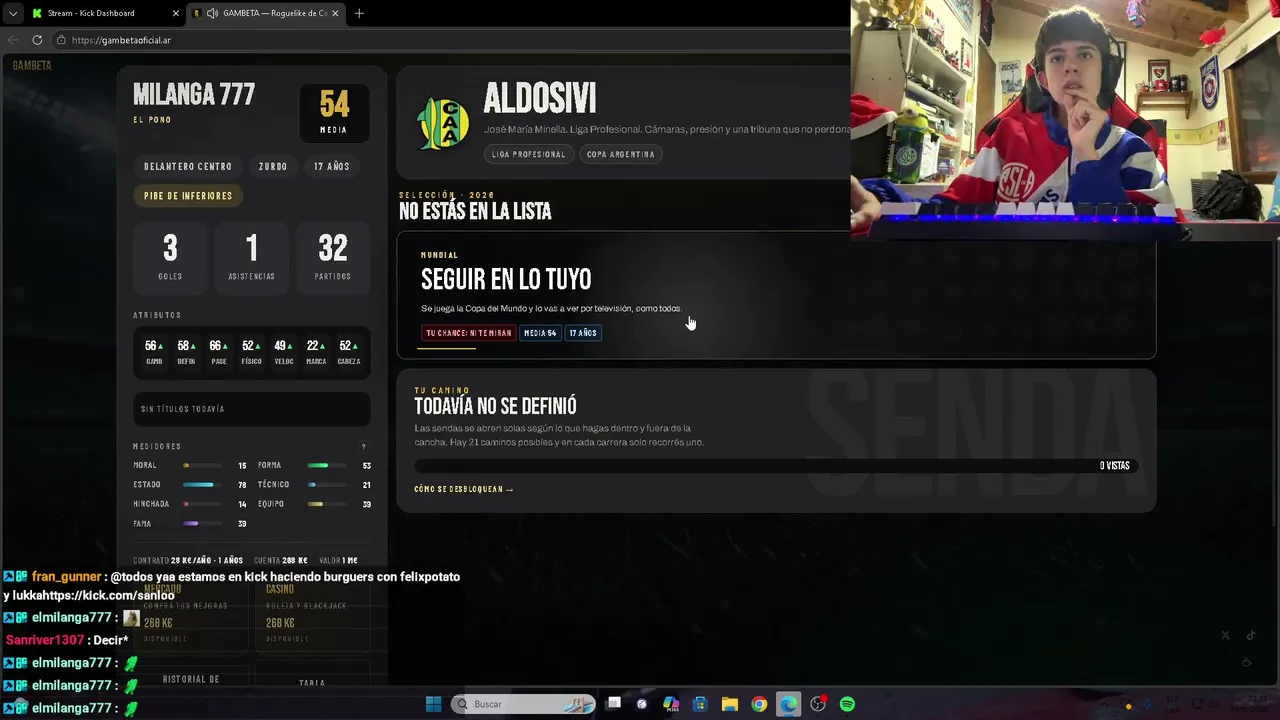
Task: Switch to Microsoft Edge in the taskbar
Action: click(788, 704)
